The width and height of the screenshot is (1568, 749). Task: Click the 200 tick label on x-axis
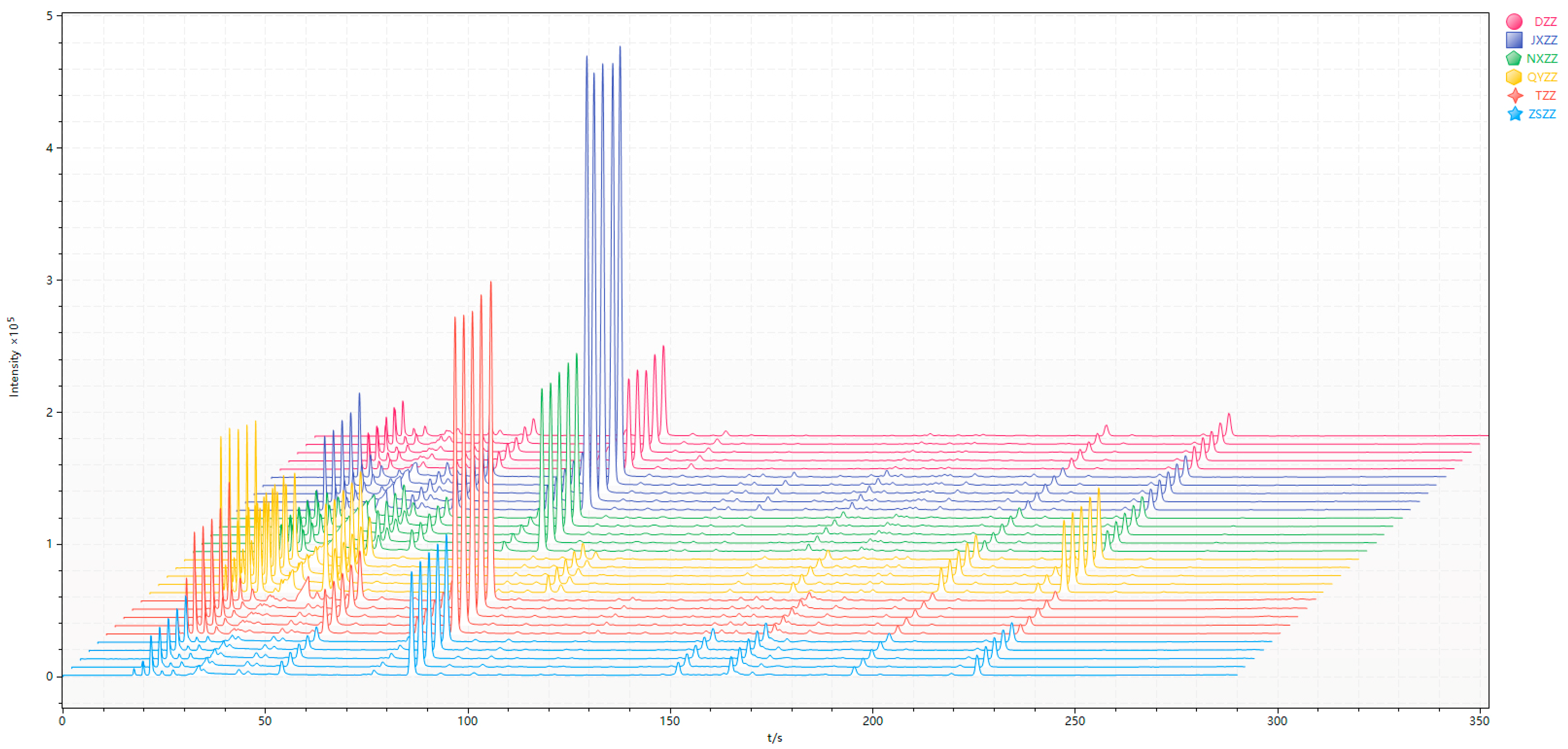(872, 721)
